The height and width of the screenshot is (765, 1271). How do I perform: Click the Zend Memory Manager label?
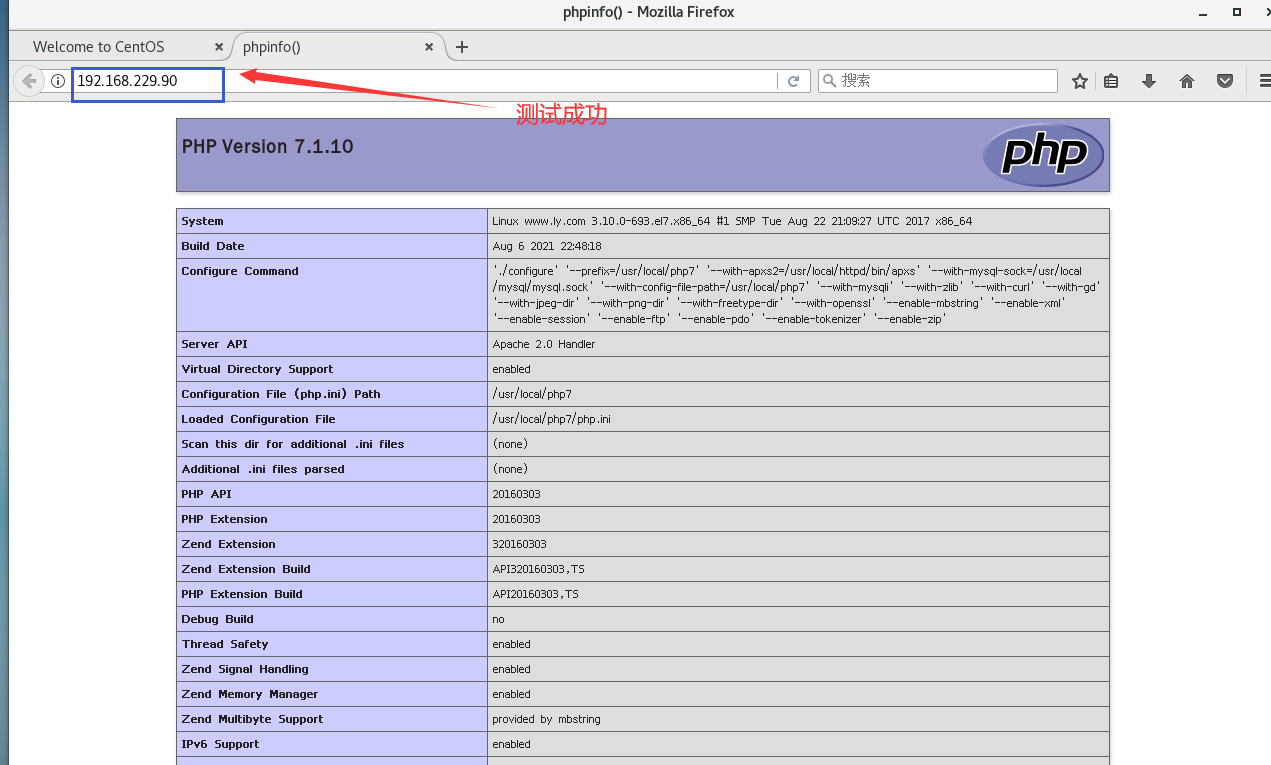coord(250,694)
